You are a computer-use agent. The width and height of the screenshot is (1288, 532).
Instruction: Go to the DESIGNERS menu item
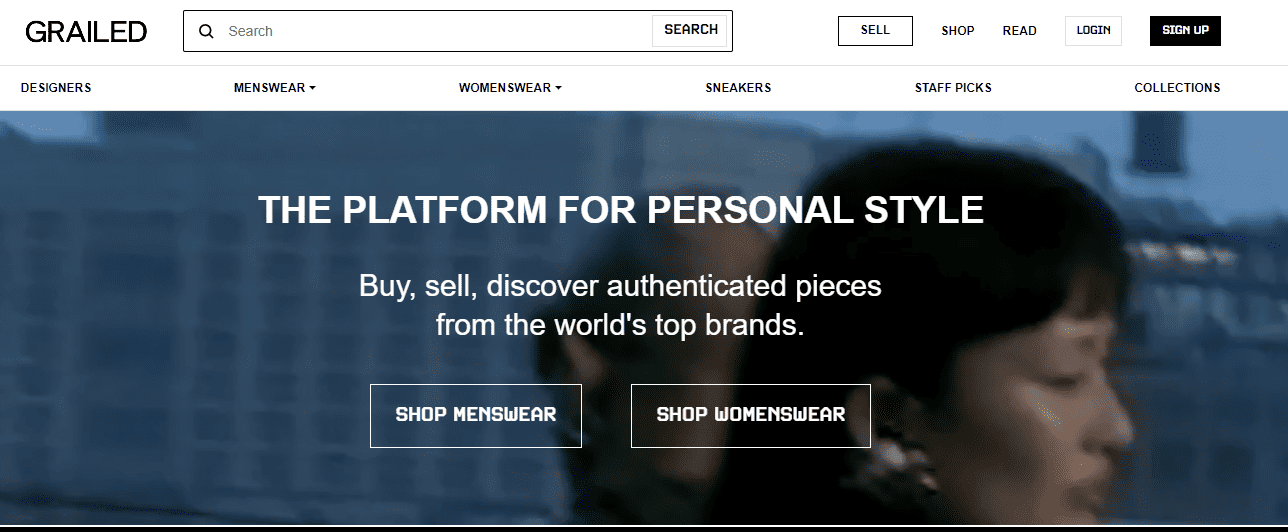pyautogui.click(x=56, y=88)
